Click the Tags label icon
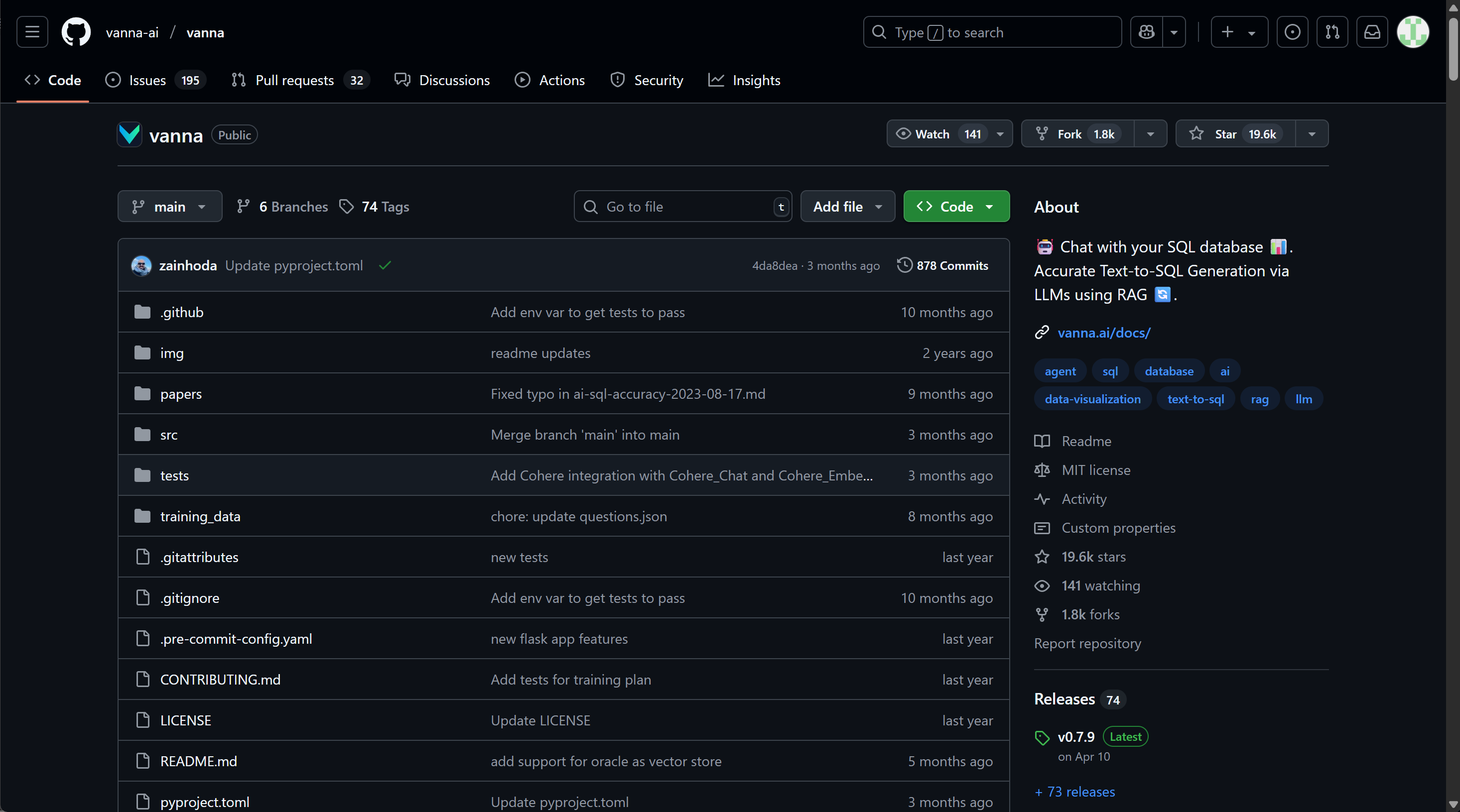Image resolution: width=1460 pixels, height=812 pixels. 346,207
